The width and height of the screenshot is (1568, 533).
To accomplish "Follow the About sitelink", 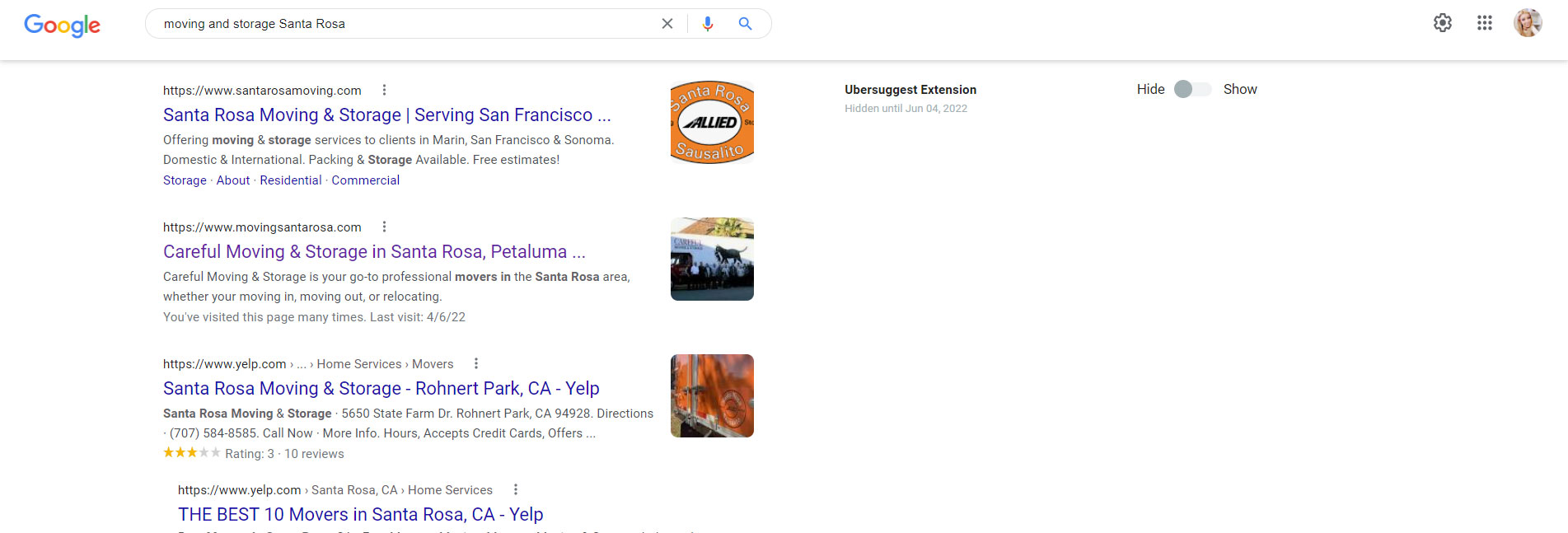I will pyautogui.click(x=233, y=180).
